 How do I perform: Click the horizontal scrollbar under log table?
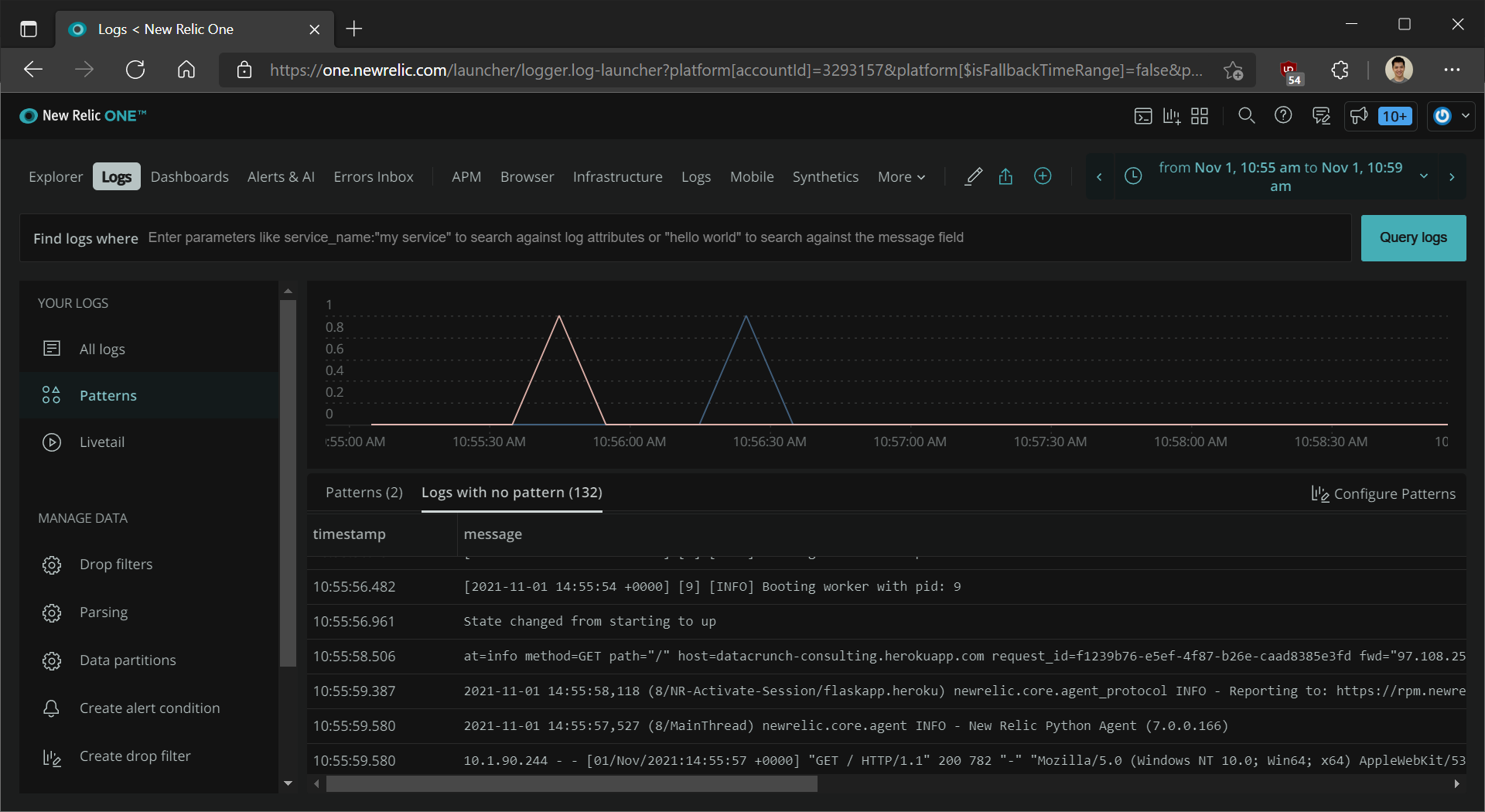[572, 784]
